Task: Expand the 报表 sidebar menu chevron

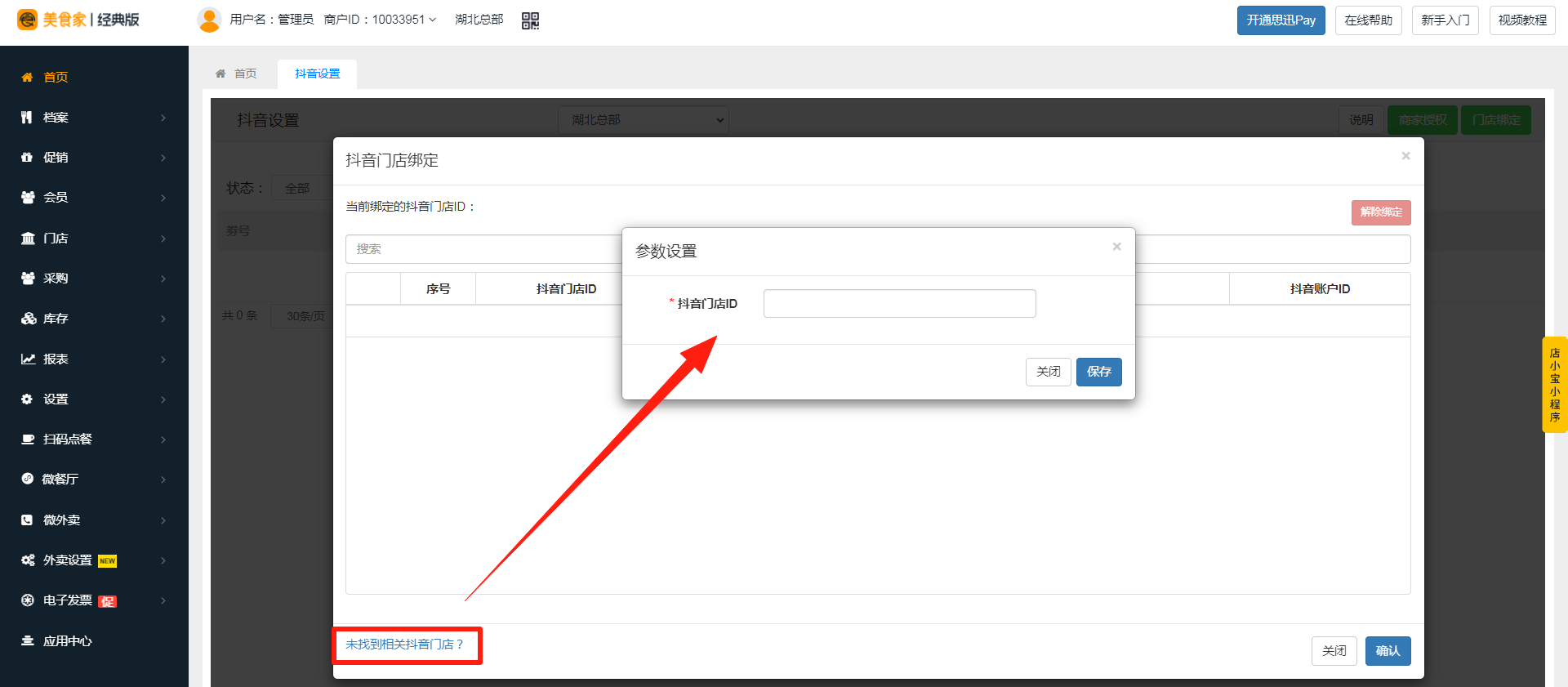Action: click(x=163, y=359)
